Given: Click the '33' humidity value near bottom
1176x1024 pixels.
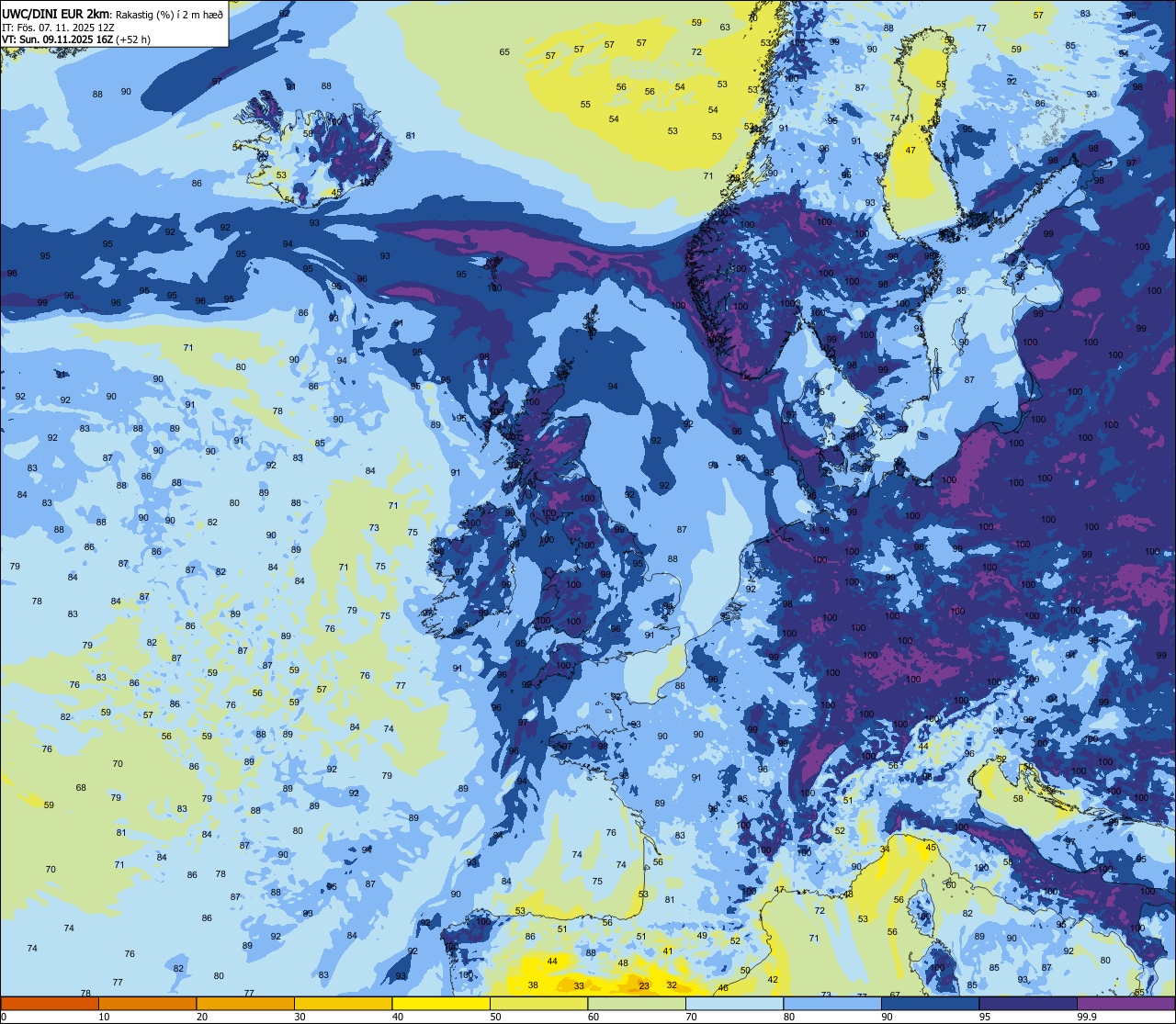Looking at the screenshot, I should pos(579,985).
